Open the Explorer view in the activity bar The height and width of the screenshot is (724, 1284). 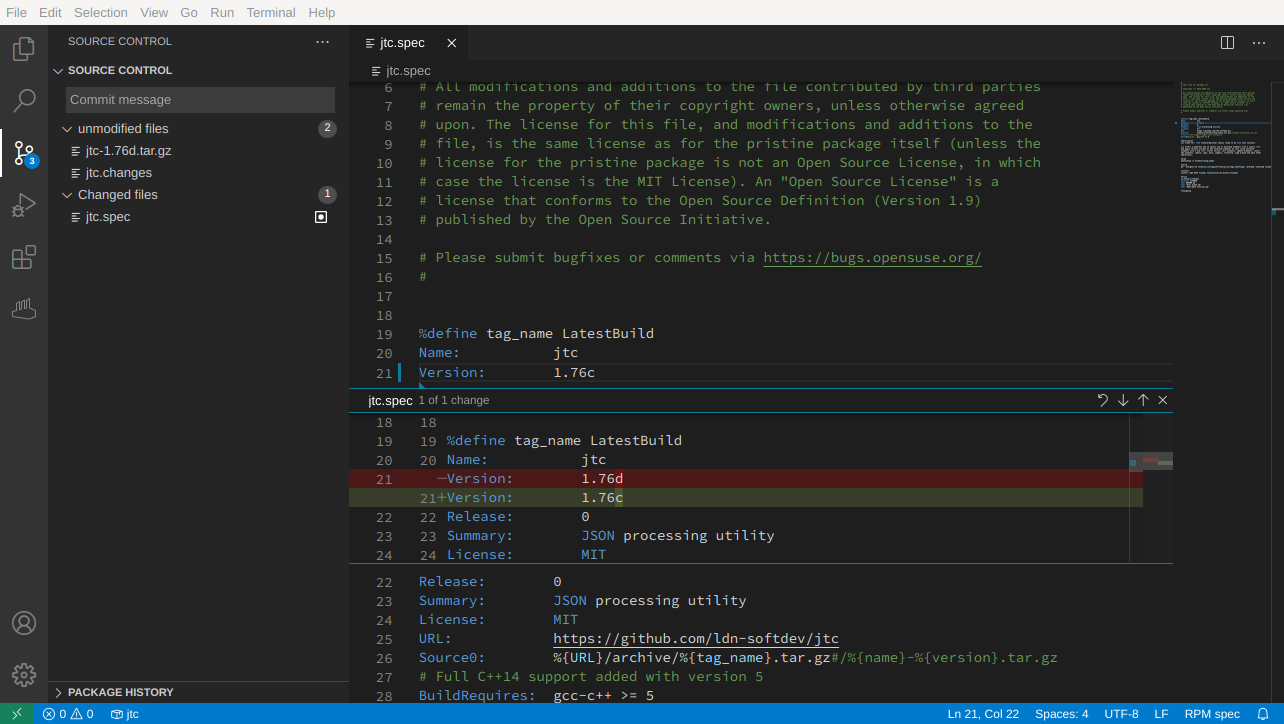[24, 48]
